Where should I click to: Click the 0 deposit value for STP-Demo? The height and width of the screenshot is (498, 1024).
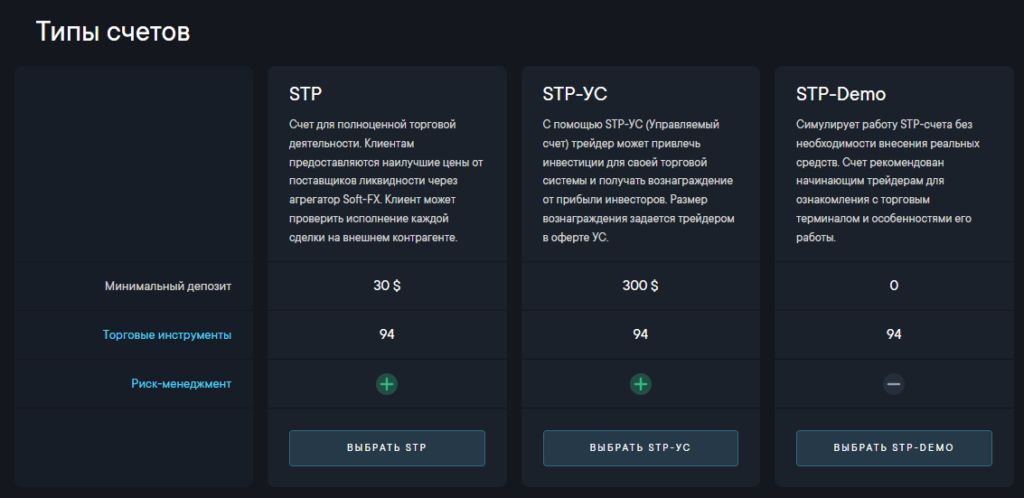[x=894, y=286]
